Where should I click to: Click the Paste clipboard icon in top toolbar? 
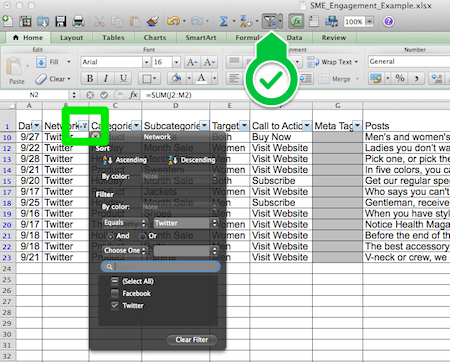pyautogui.click(x=134, y=21)
